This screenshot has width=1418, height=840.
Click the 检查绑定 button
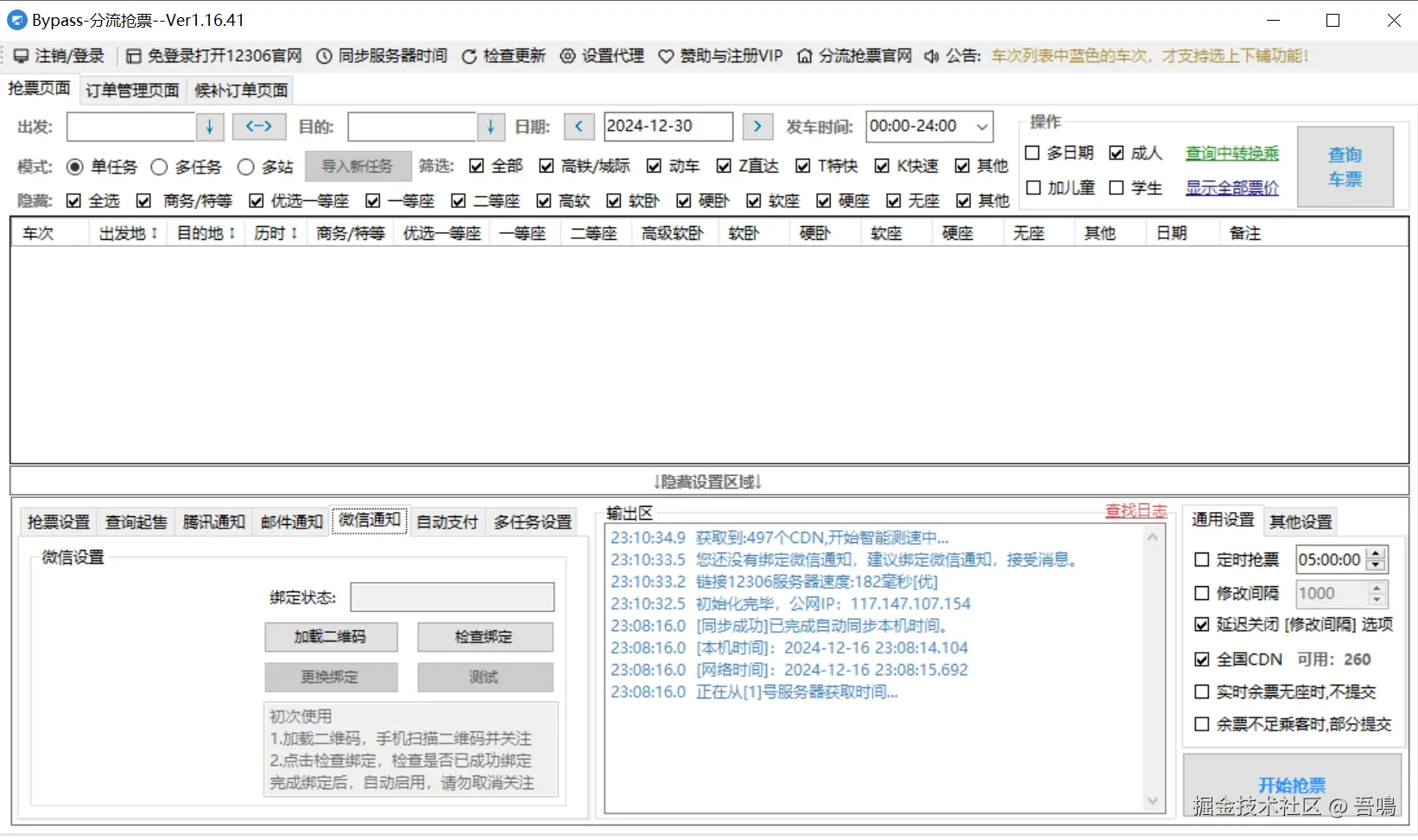coord(484,637)
